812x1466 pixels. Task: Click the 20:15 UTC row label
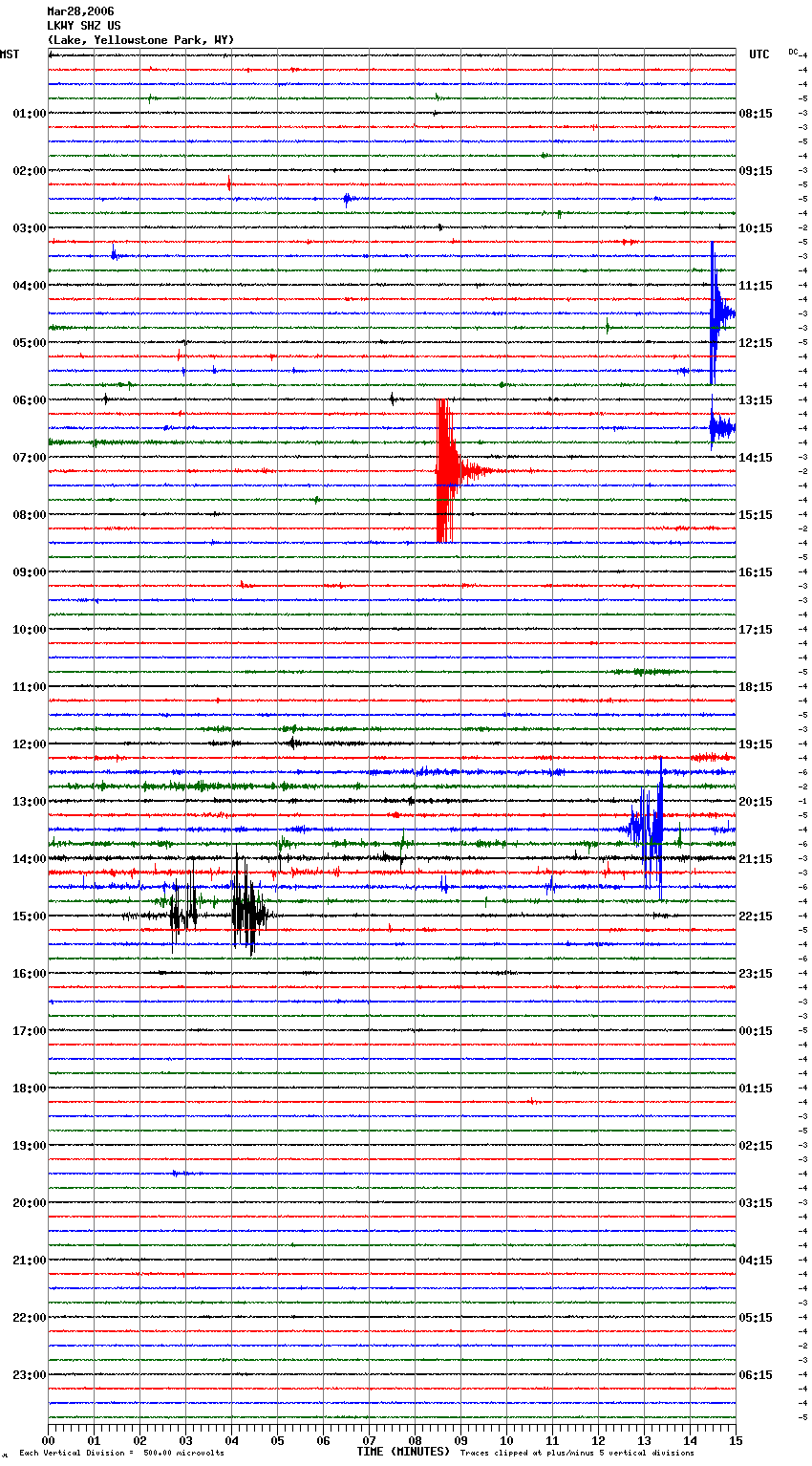click(756, 802)
